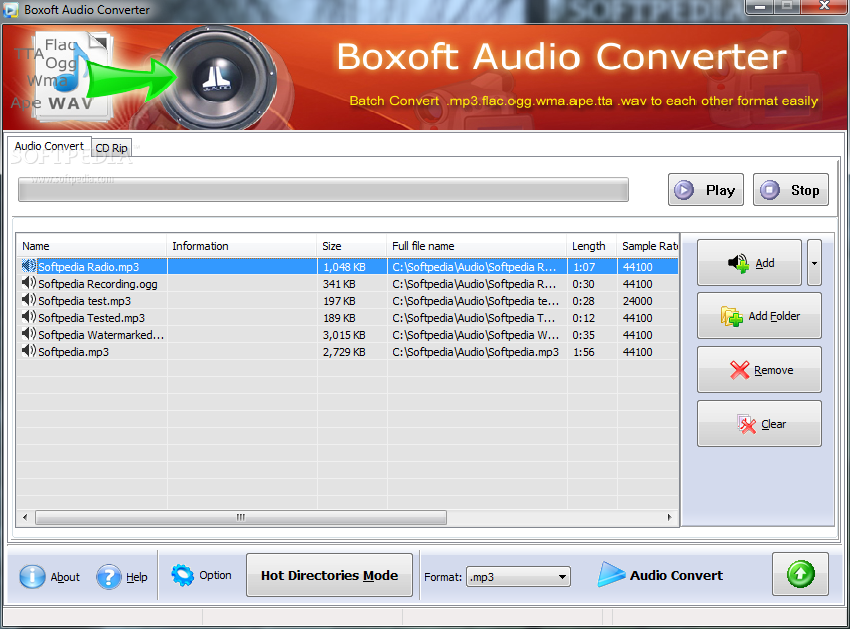Click the Add audio file button
The image size is (850, 629).
[749, 263]
